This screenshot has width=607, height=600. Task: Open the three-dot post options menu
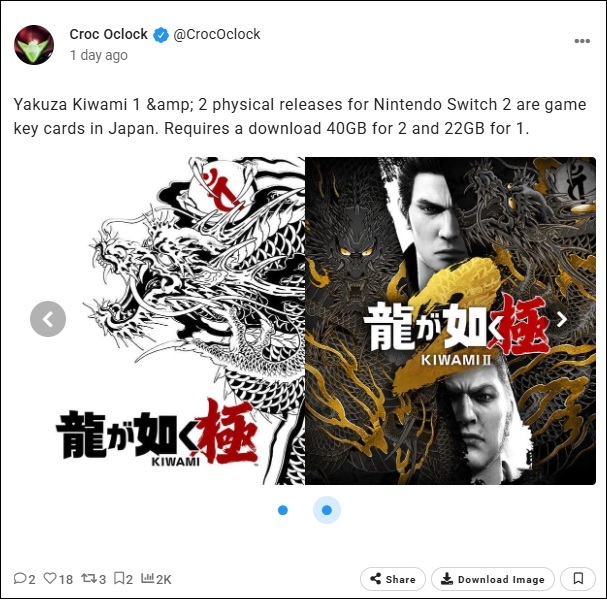coord(582,41)
